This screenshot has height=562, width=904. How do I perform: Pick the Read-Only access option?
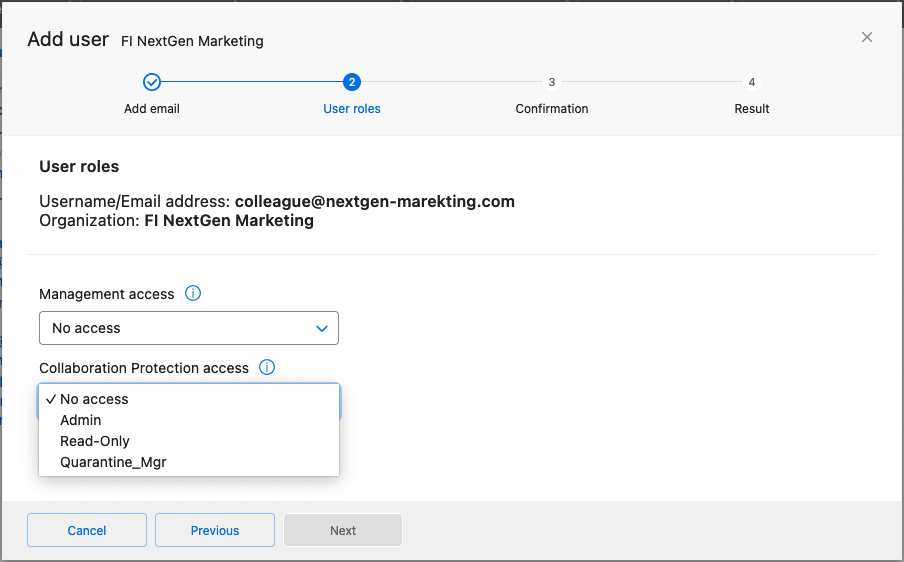tap(95, 441)
